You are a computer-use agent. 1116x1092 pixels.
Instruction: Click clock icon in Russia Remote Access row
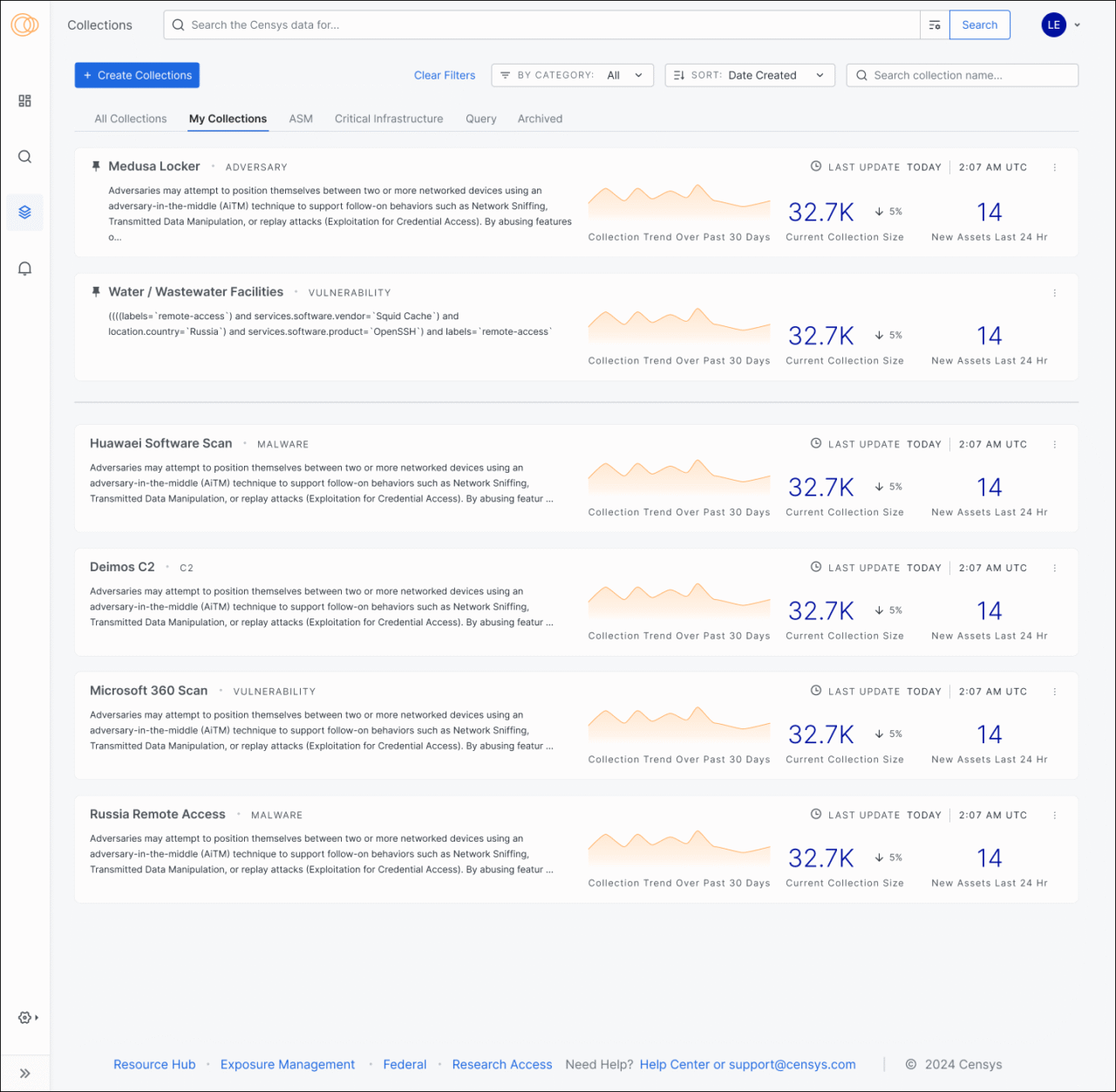point(816,815)
